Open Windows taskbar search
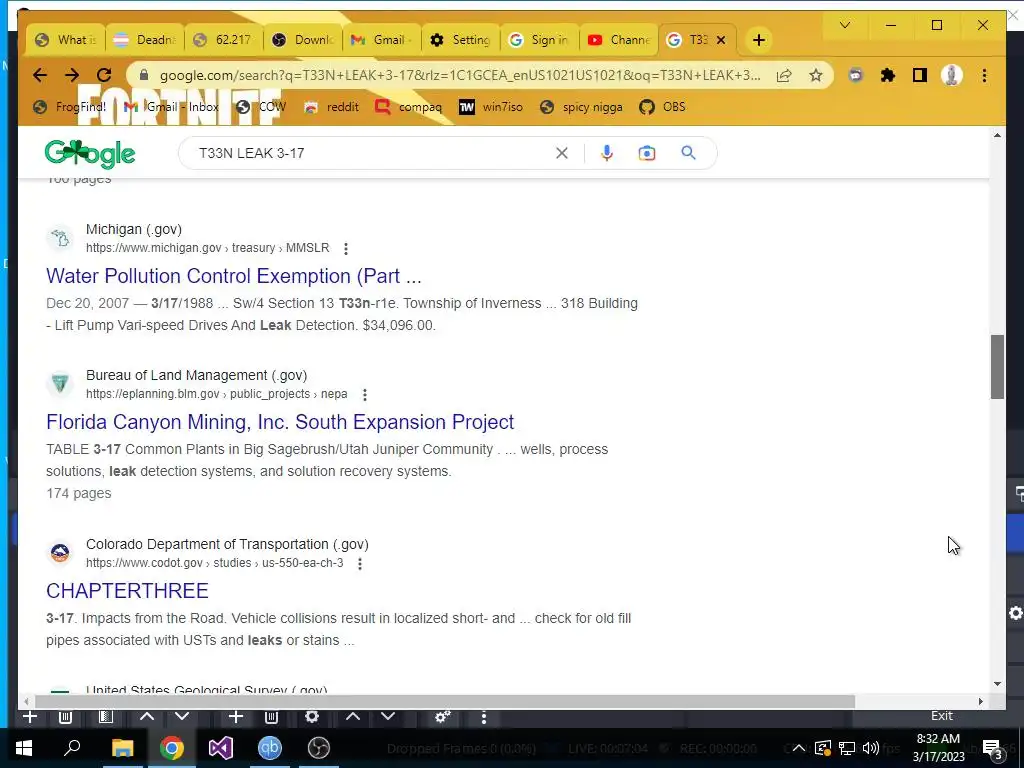Image resolution: width=1024 pixels, height=768 pixels. [x=72, y=748]
